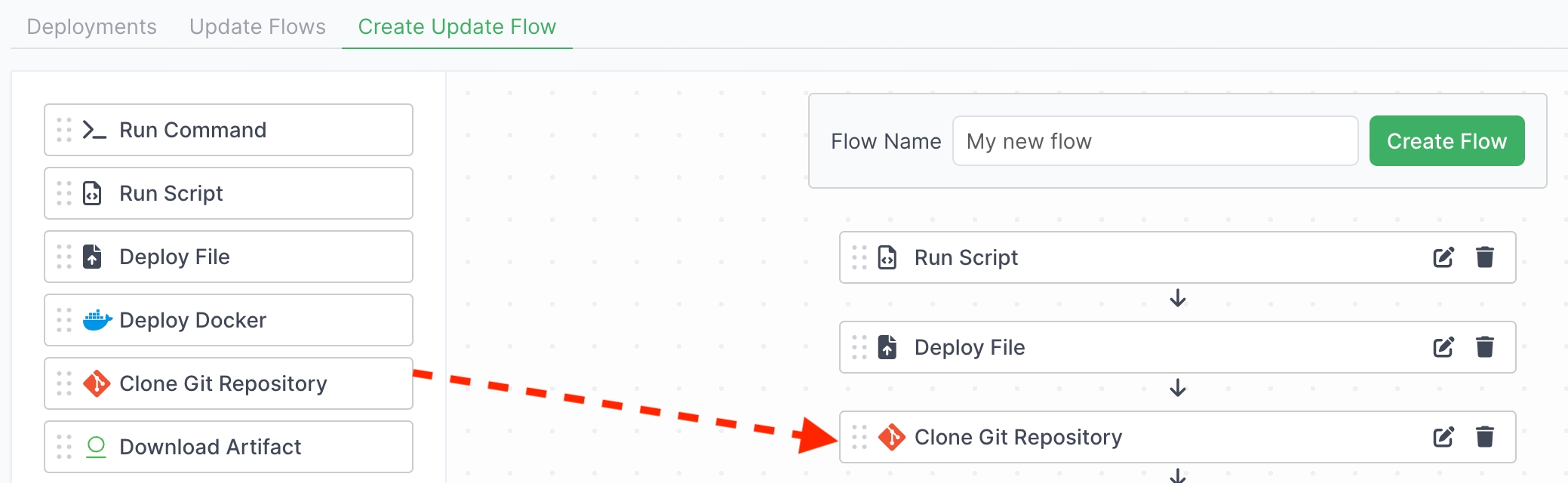The width and height of the screenshot is (1568, 483).
Task: Click the Run Script palette item
Action: click(228, 193)
